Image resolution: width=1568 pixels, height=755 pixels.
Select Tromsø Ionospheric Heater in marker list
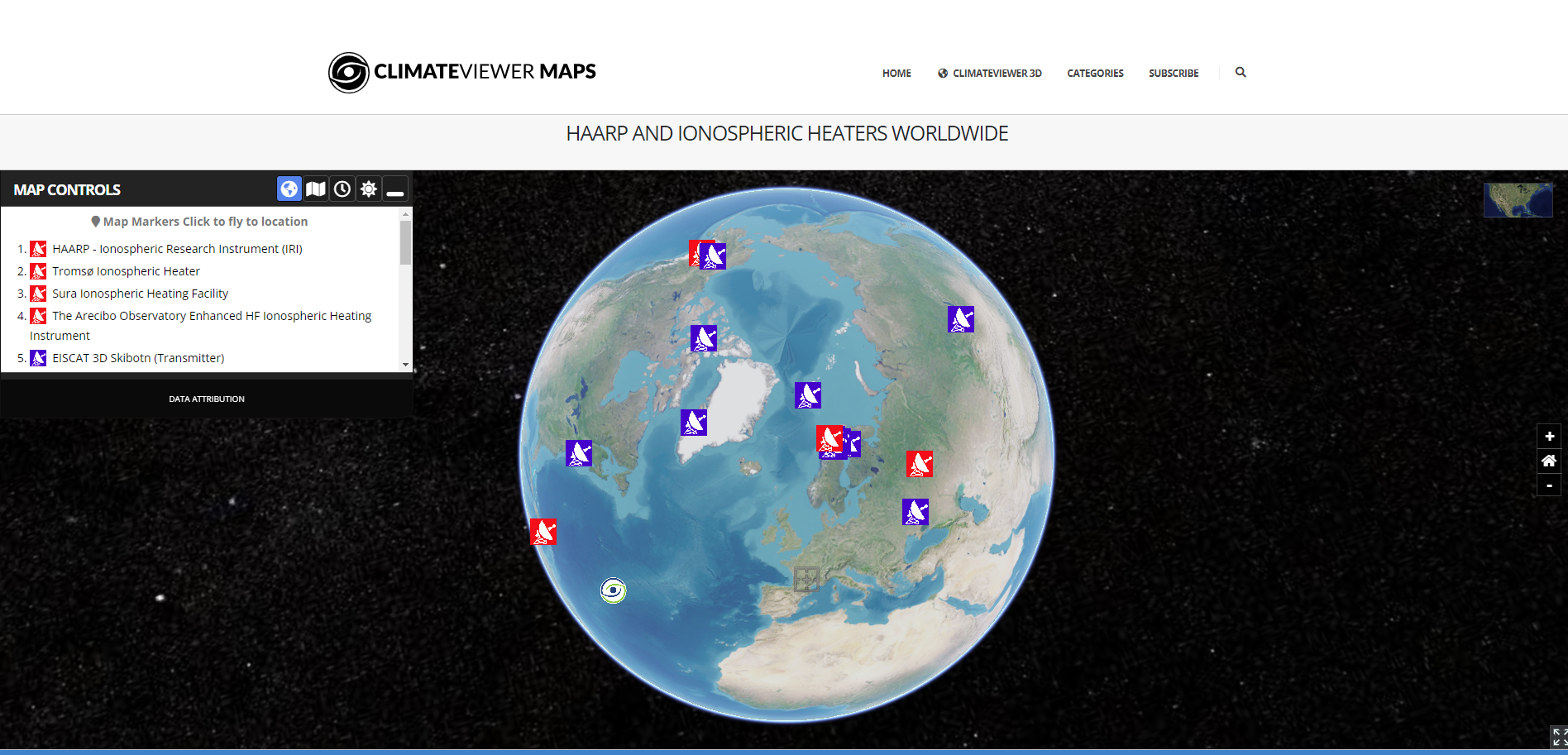click(126, 271)
